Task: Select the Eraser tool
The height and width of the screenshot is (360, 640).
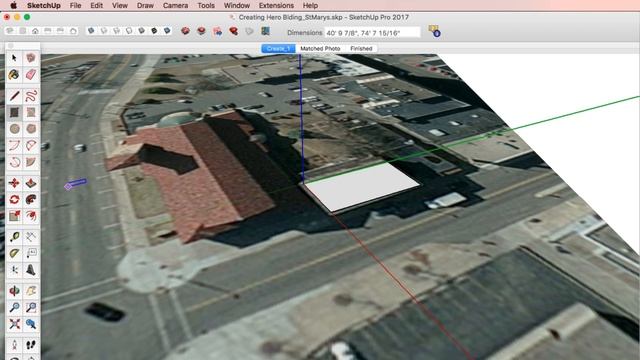Action: coord(31,75)
